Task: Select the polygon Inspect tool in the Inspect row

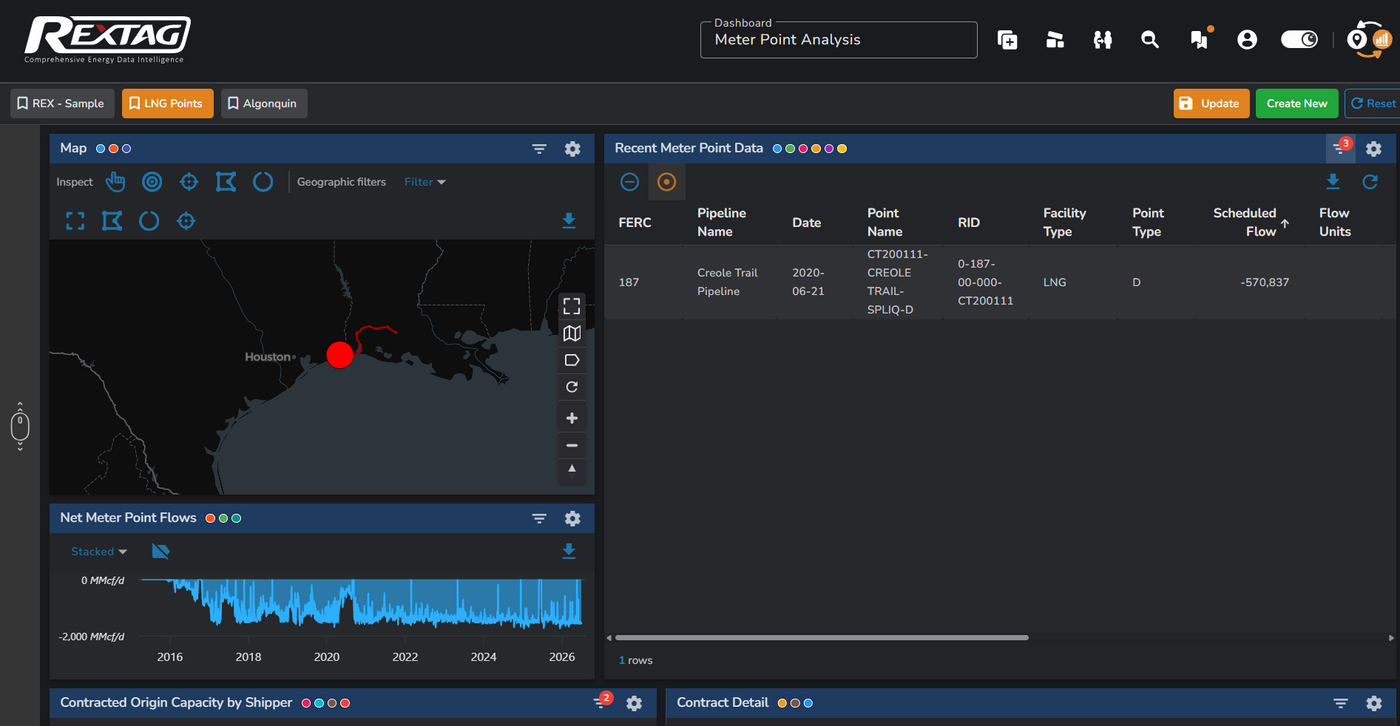Action: [226, 182]
